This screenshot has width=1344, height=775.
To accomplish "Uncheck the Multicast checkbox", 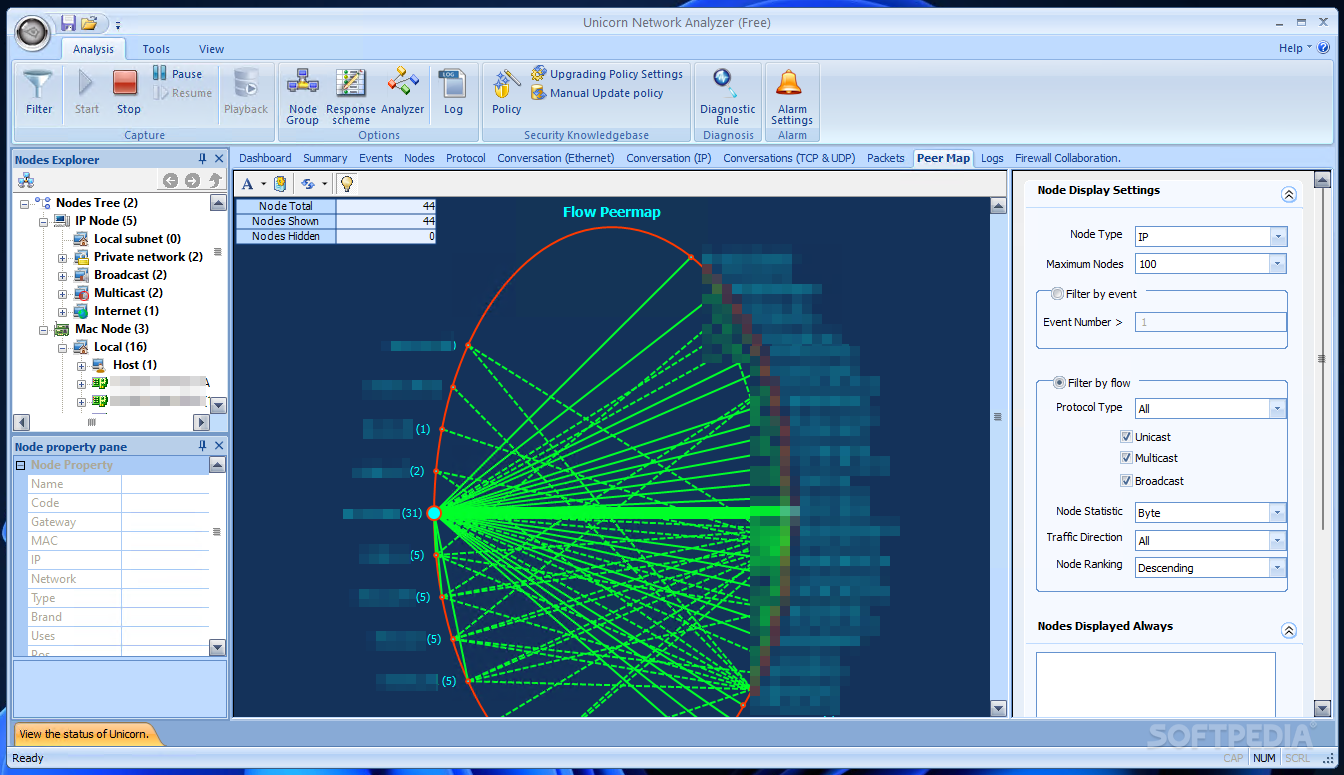I will point(1127,458).
